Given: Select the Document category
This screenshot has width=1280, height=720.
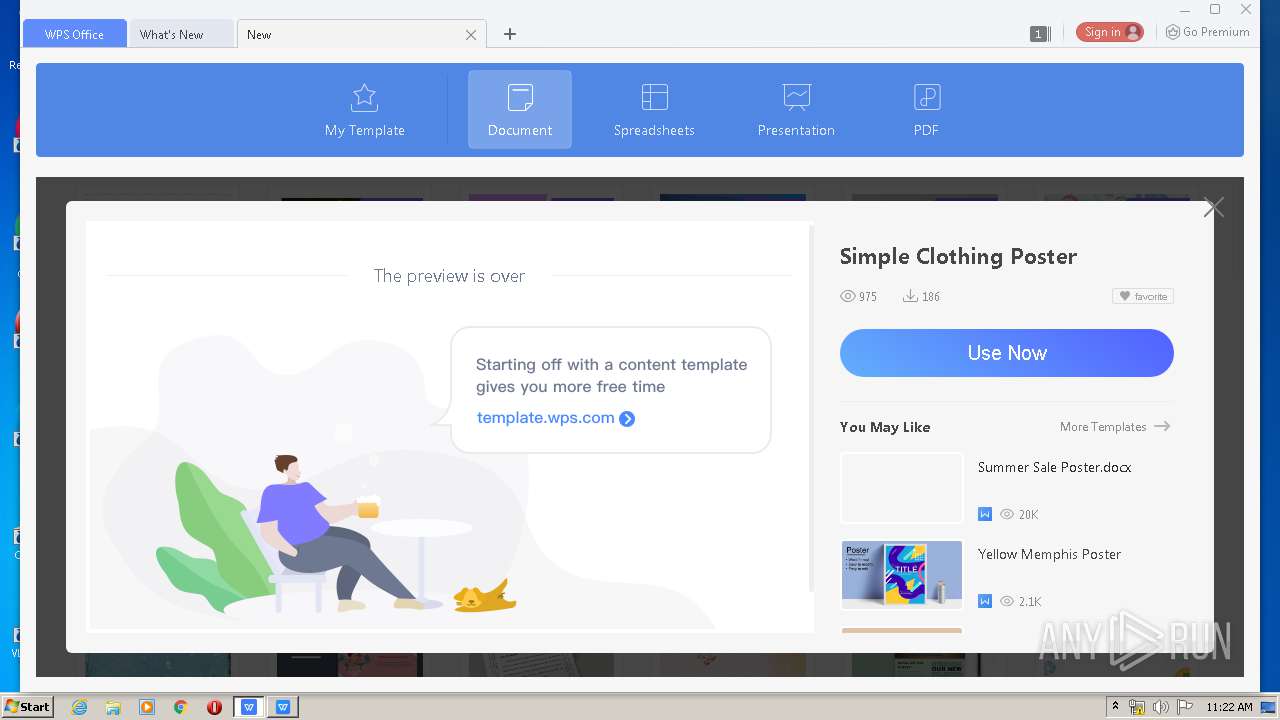Looking at the screenshot, I should pyautogui.click(x=520, y=110).
